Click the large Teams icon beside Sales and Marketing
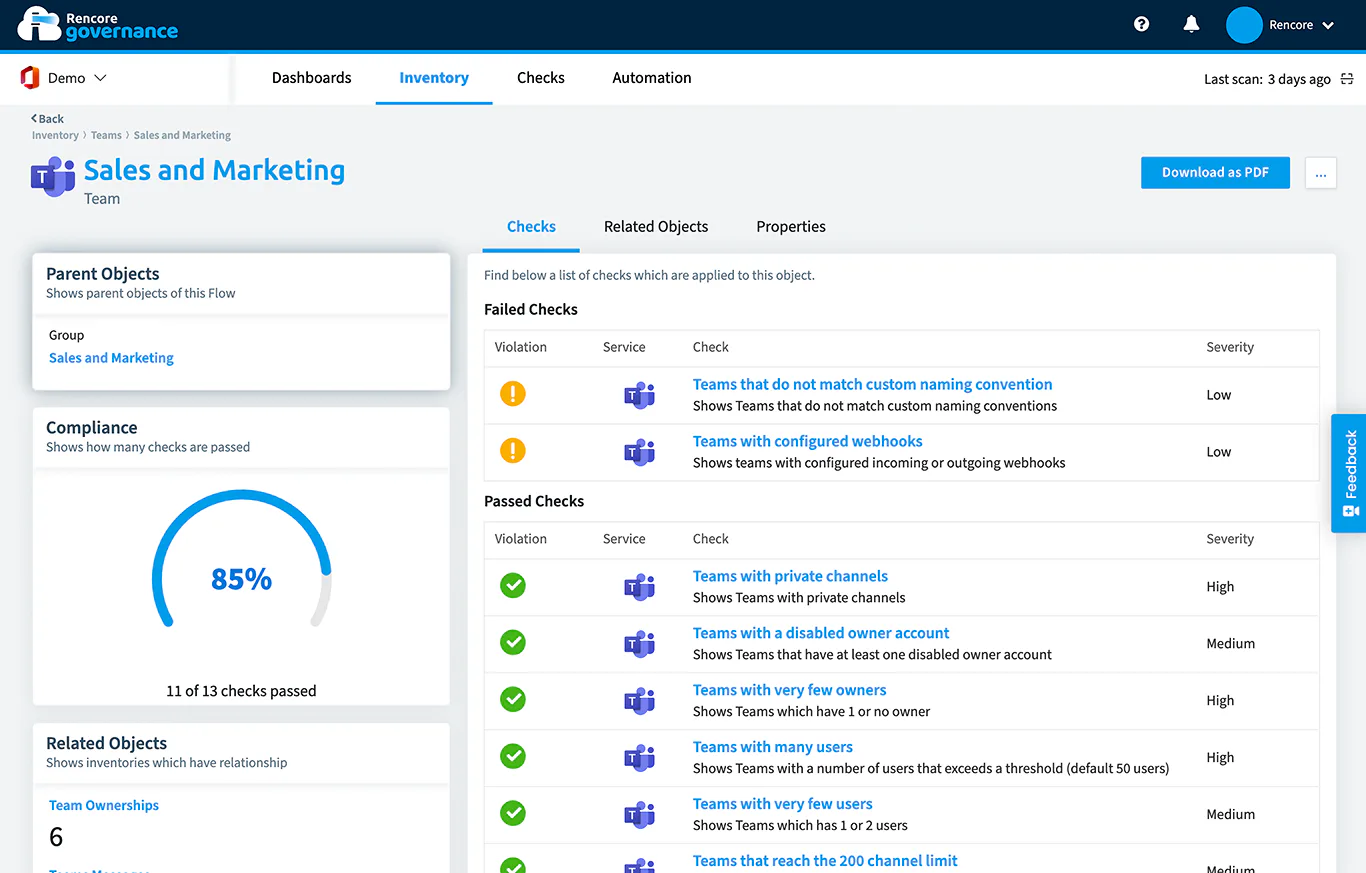Screen dimensions: 1366x873 click(x=53, y=177)
